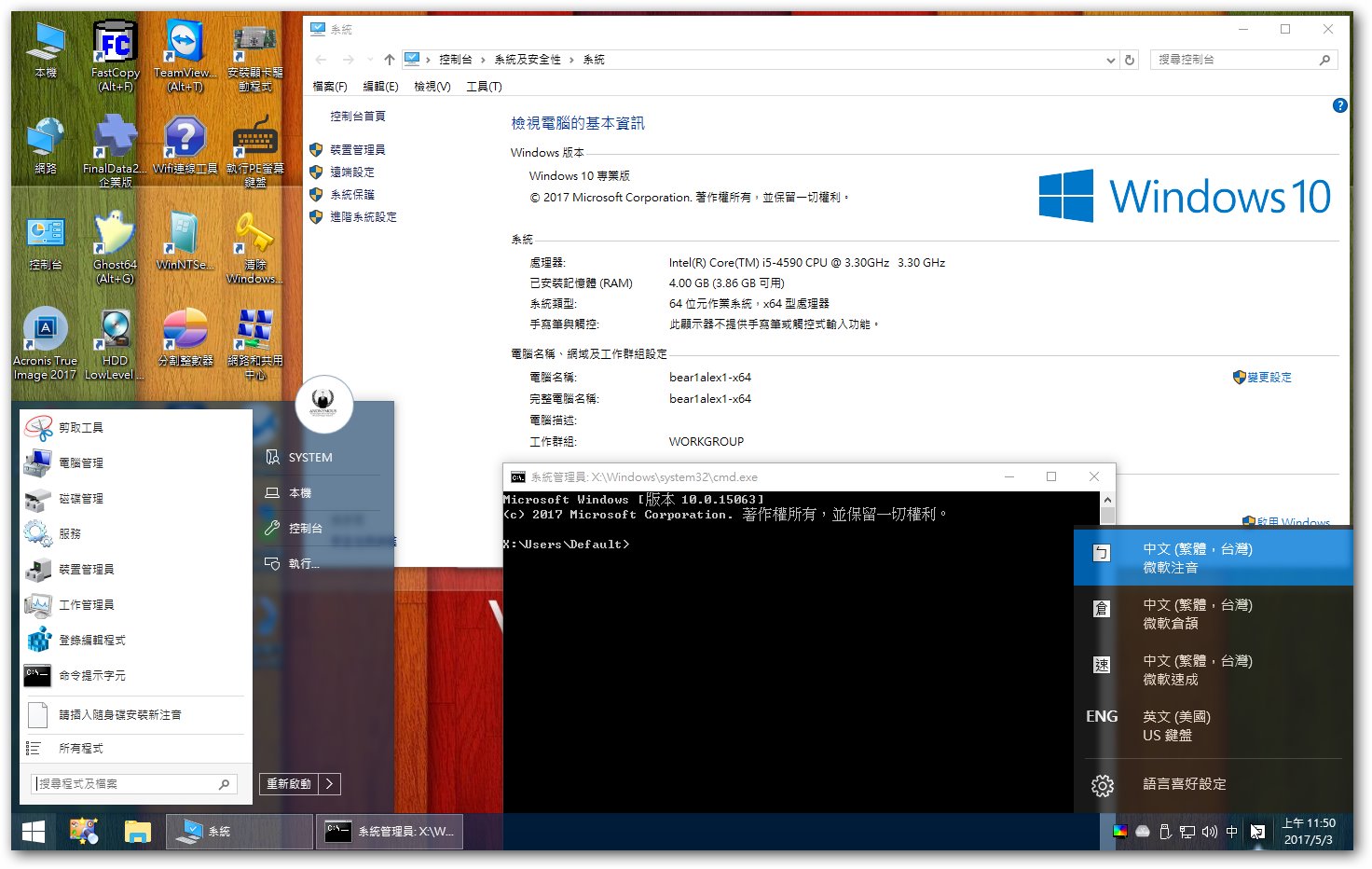Open the 安裝顯卡驅動程式 desktop shortcut
This screenshot has height=869, width=1372.
(x=255, y=56)
